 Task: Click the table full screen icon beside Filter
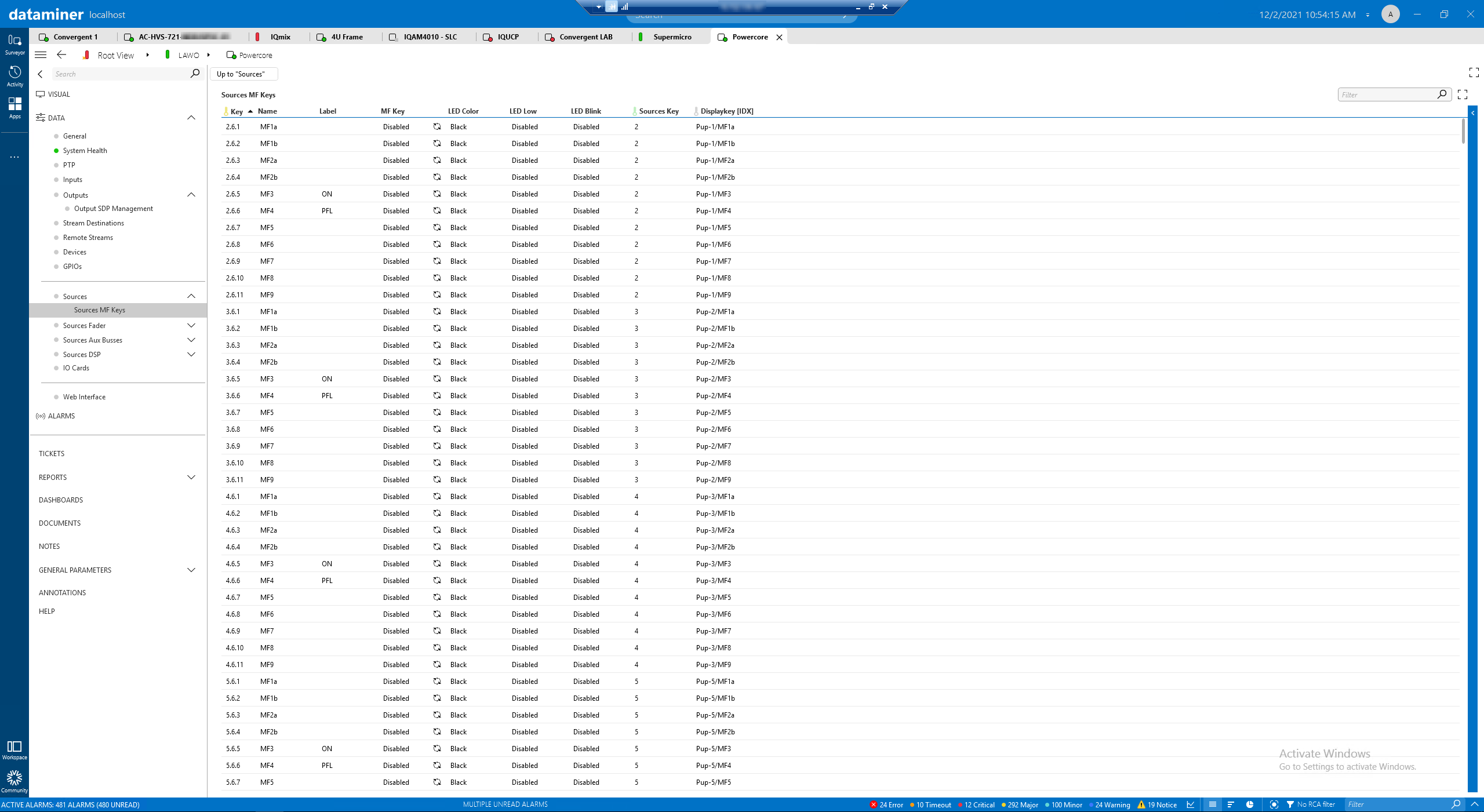click(1463, 94)
